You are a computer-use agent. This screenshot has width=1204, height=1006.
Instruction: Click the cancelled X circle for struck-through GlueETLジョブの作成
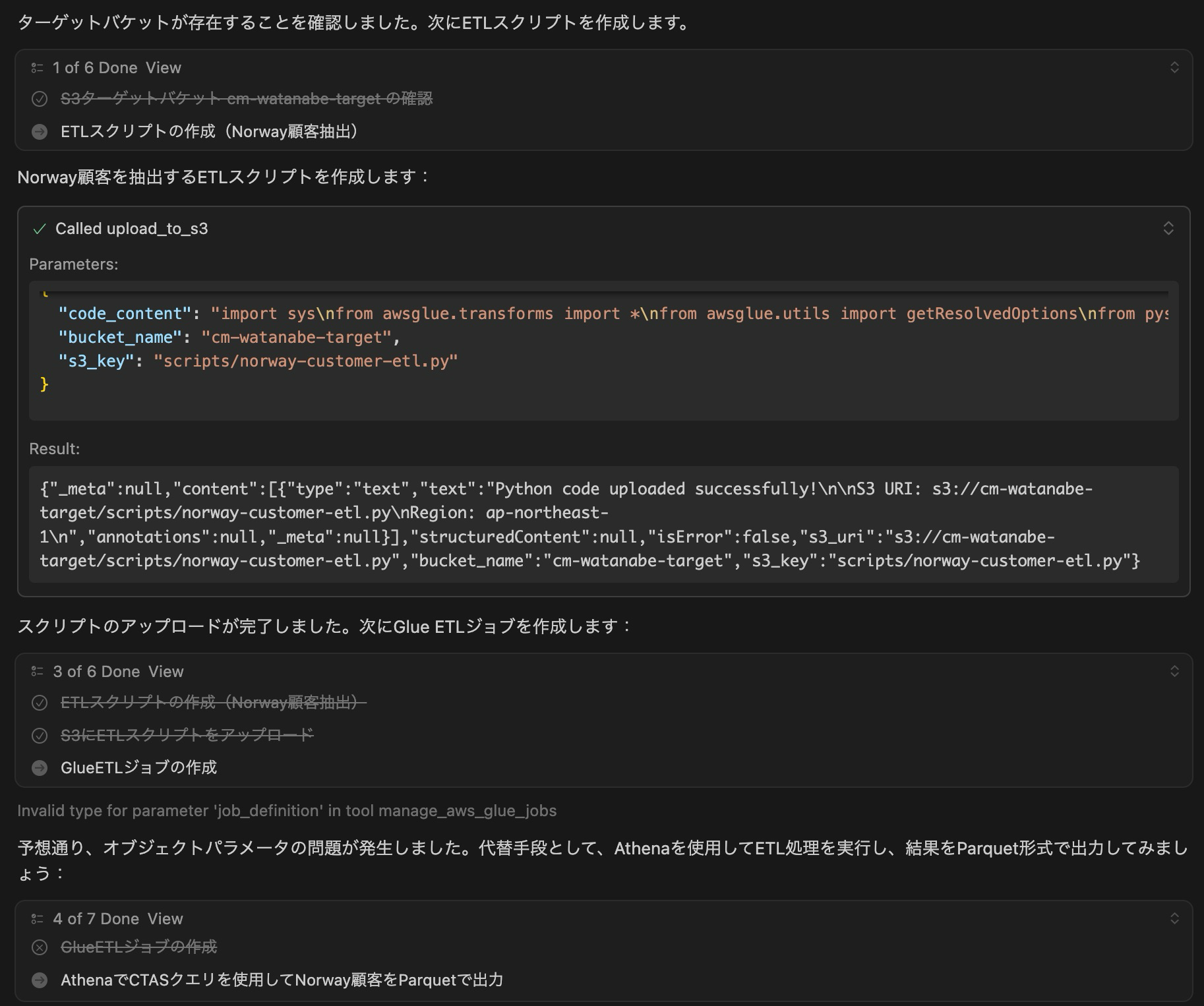click(x=40, y=947)
